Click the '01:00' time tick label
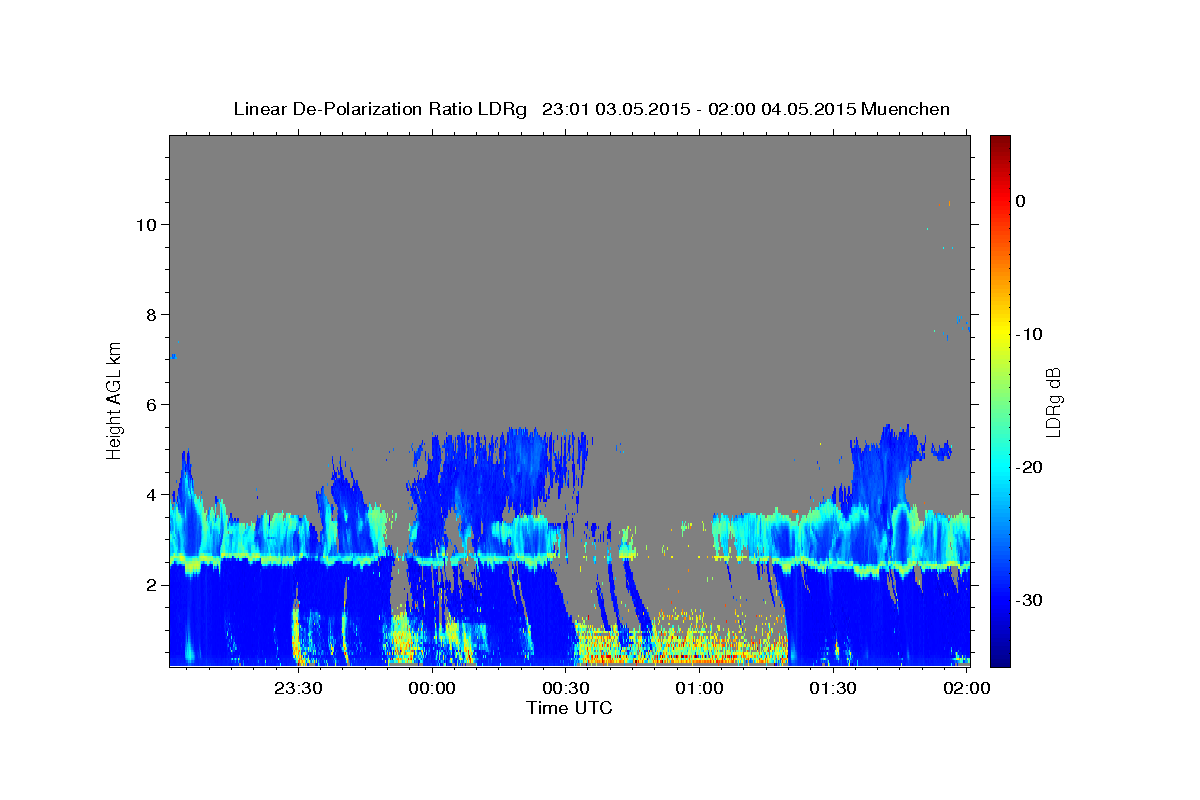 pyautogui.click(x=699, y=688)
